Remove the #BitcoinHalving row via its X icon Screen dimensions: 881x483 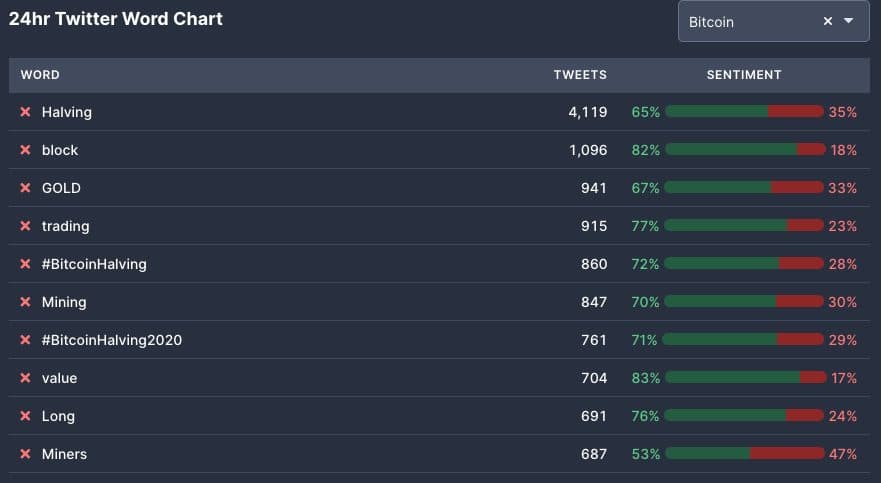coord(26,264)
